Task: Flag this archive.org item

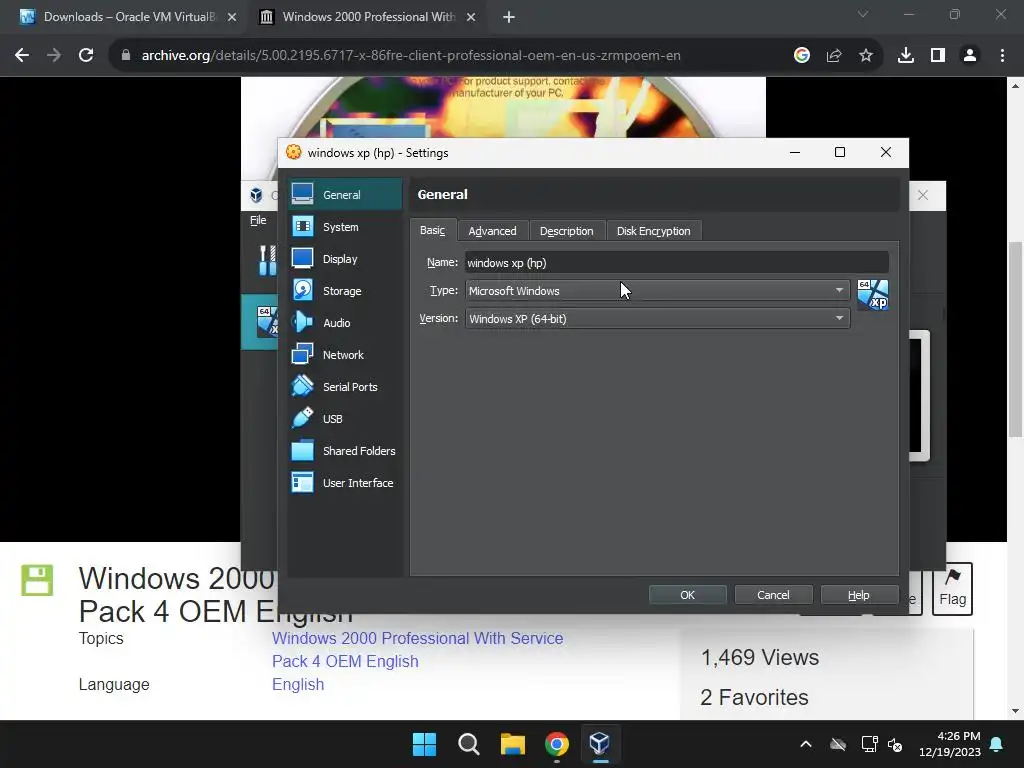Action: click(x=952, y=589)
